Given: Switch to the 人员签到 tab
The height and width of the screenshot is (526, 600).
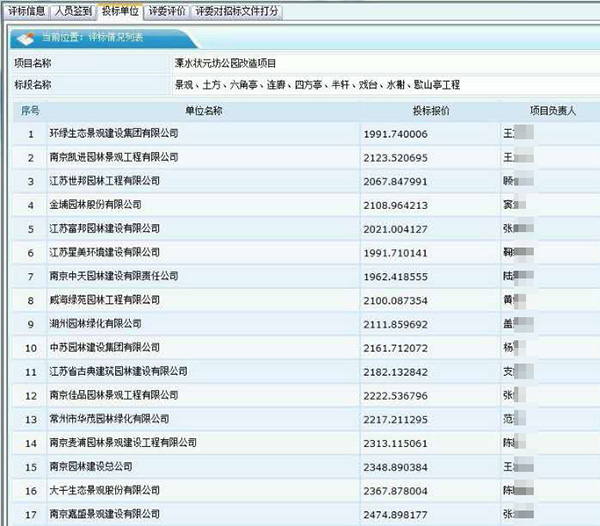Looking at the screenshot, I should pyautogui.click(x=75, y=12).
